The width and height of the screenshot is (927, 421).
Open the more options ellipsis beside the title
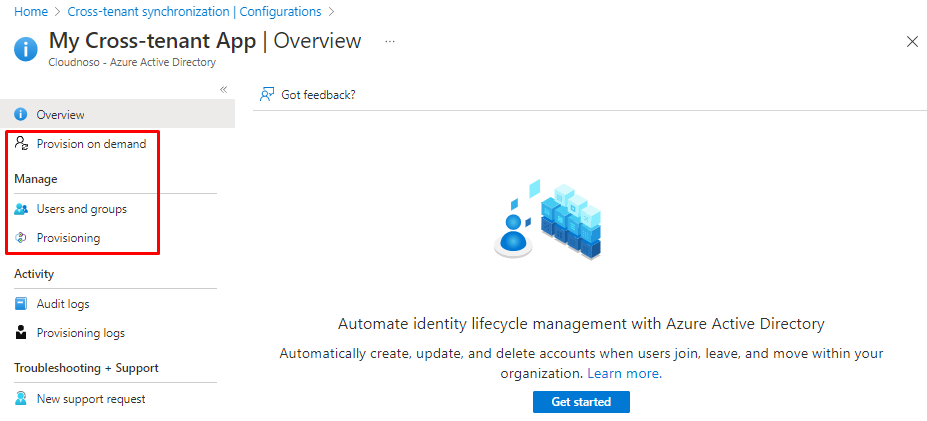[x=390, y=42]
